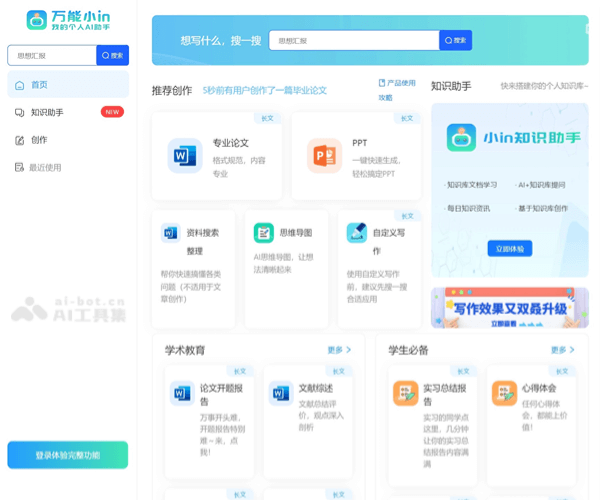The image size is (600, 500).
Task: Open 知识助手 sidebar item
Action: [47, 113]
